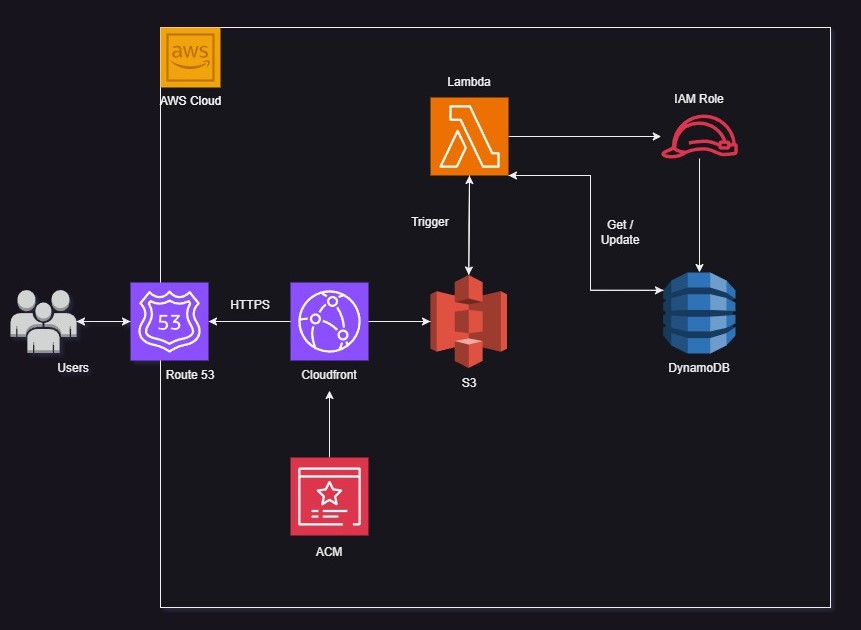Viewport: 861px width, 630px height.
Task: Click the DynamoDB text label
Action: 699,368
